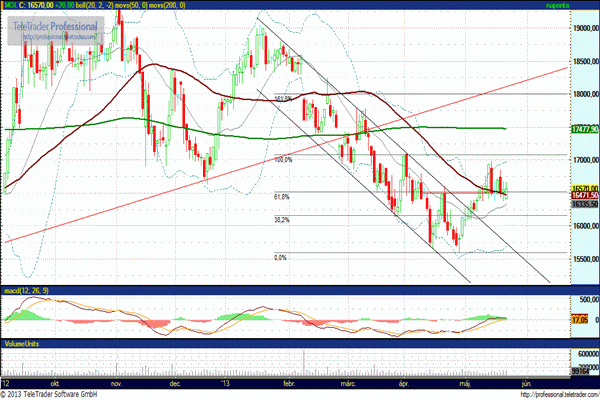Click the MOL symbol label in chart header
Image resolution: width=600 pixels, height=400 pixels.
[x=10, y=5]
